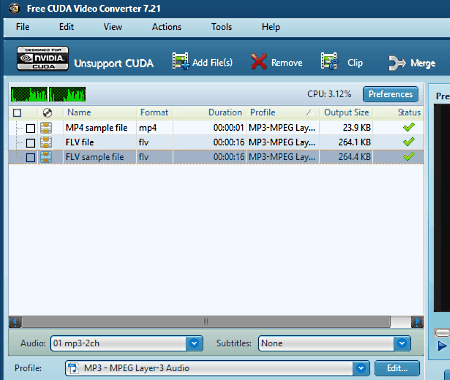
Task: Check the MP4 sample file checkbox
Action: pyautogui.click(x=30, y=128)
